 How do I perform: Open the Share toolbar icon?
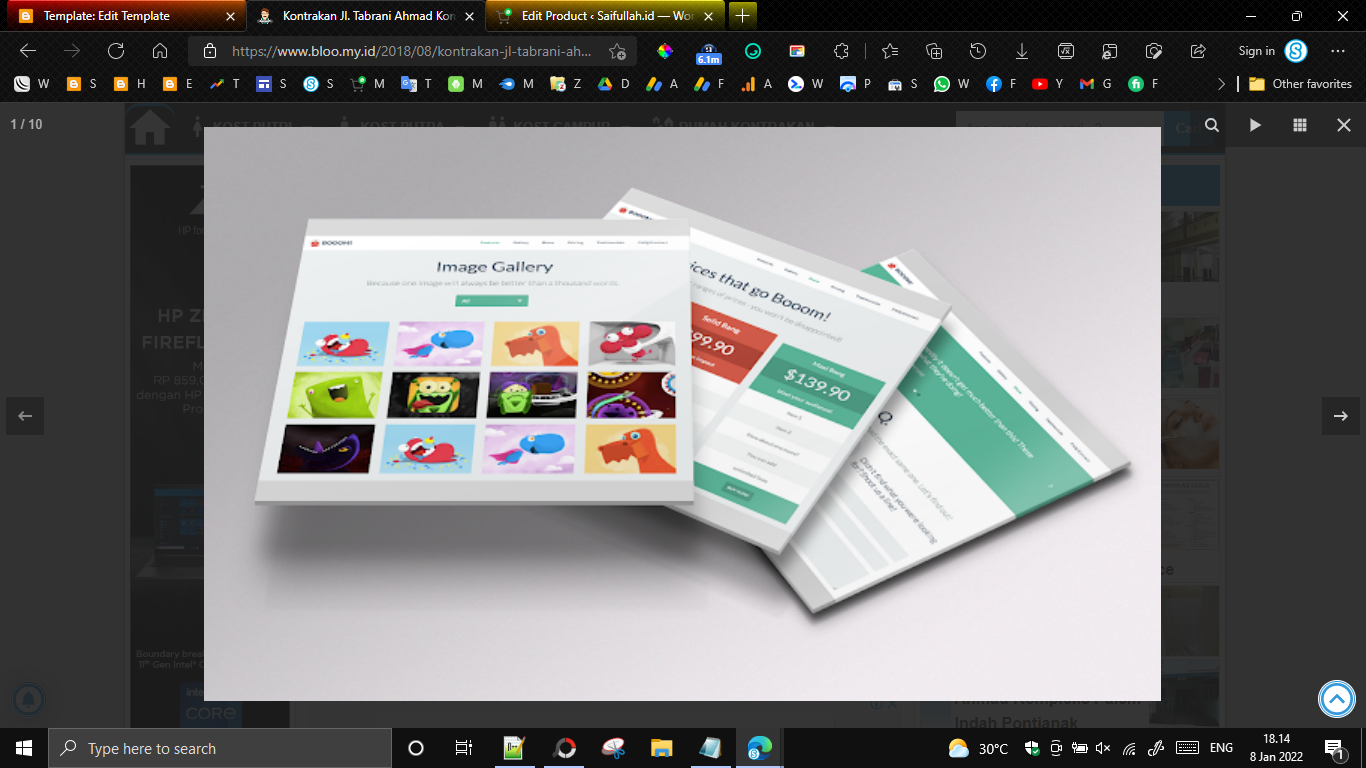[x=1198, y=51]
